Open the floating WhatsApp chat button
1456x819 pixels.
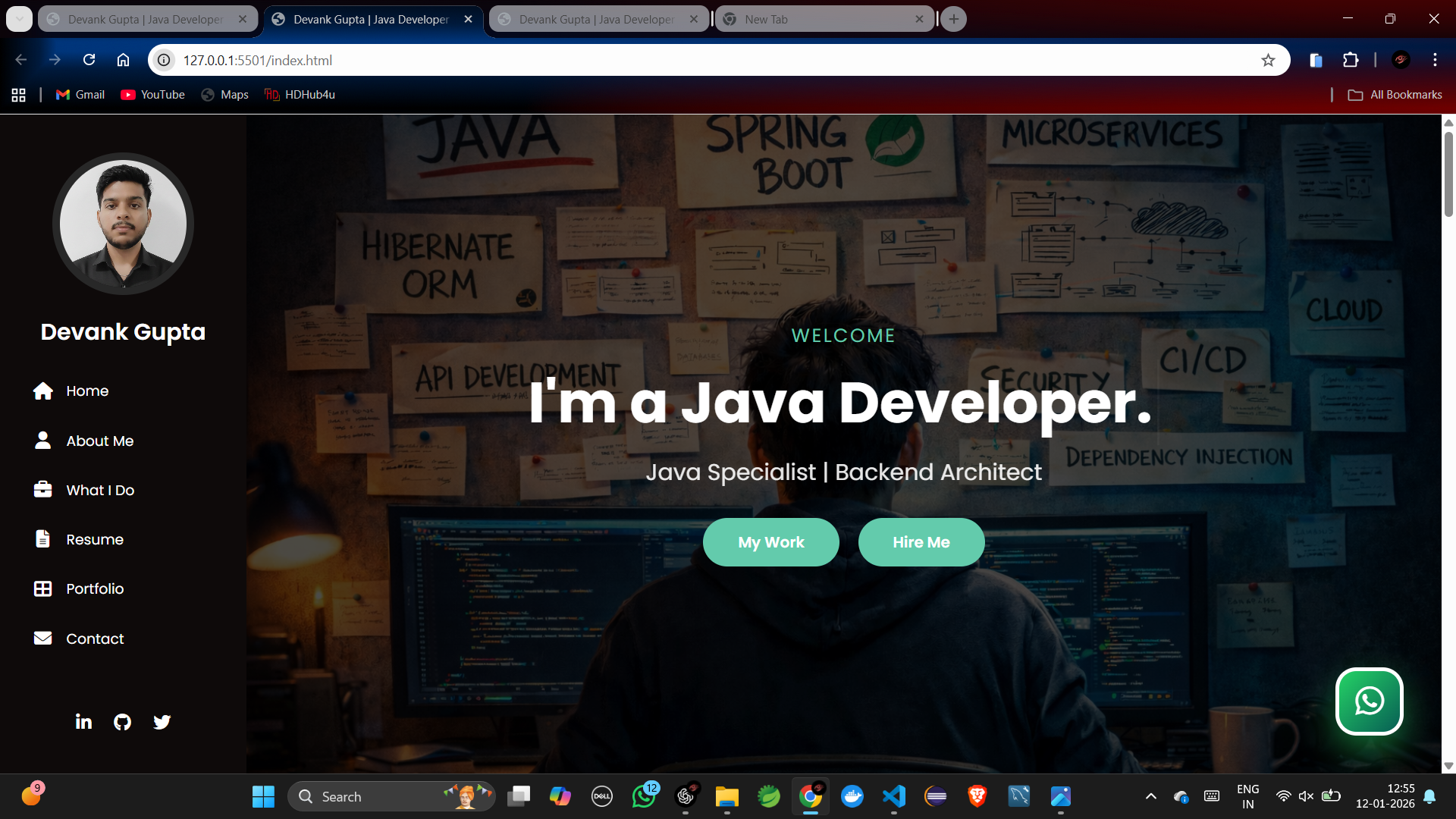tap(1369, 701)
